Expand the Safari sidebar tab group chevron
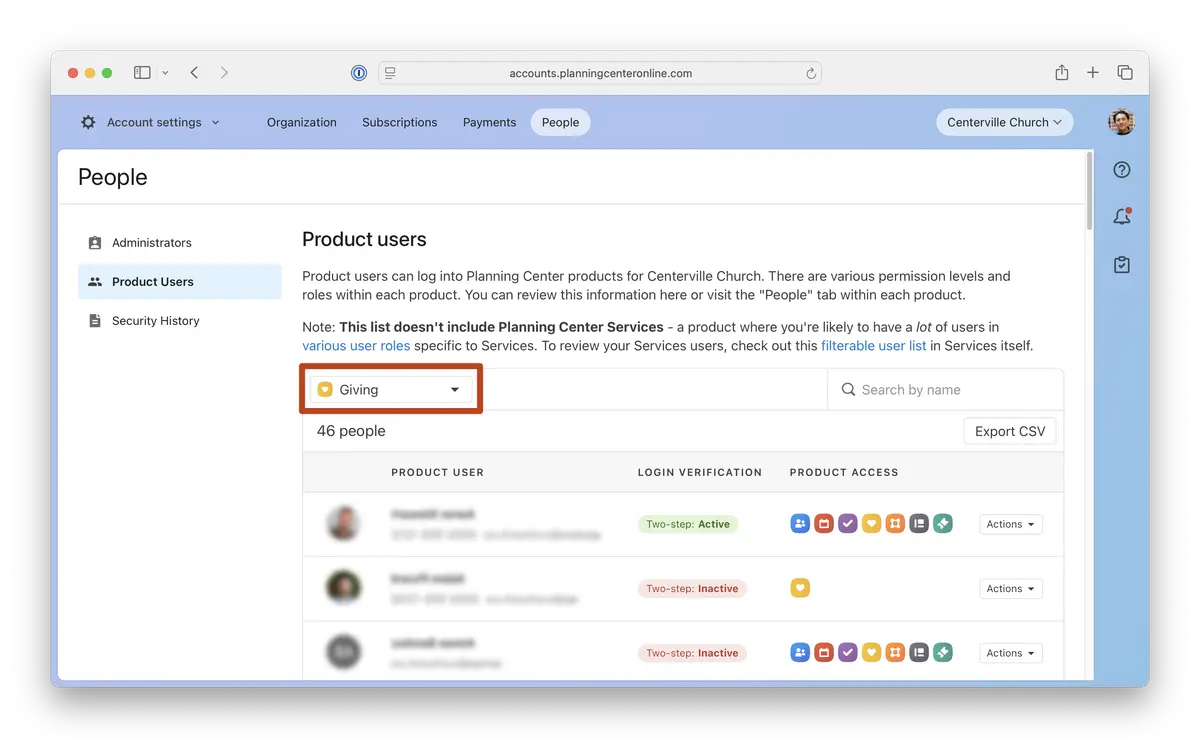Screen dimensions: 1200x738 click(165, 73)
